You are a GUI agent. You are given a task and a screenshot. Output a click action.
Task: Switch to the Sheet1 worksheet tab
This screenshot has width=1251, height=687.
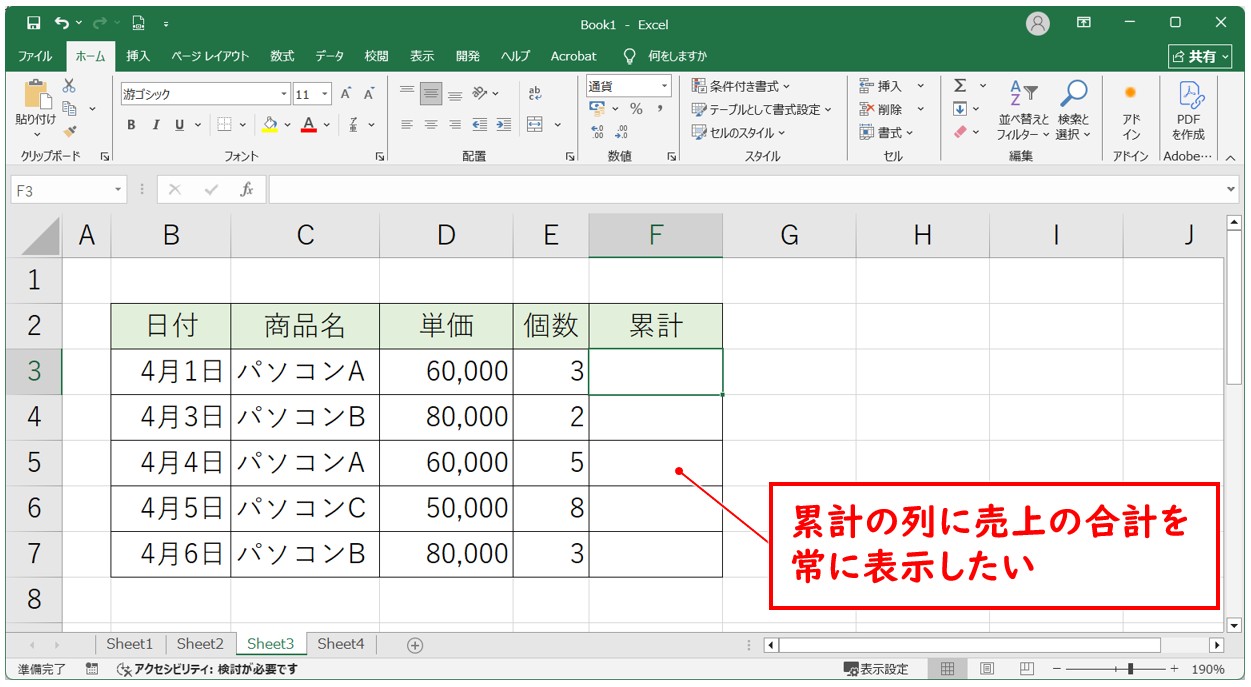(x=130, y=645)
